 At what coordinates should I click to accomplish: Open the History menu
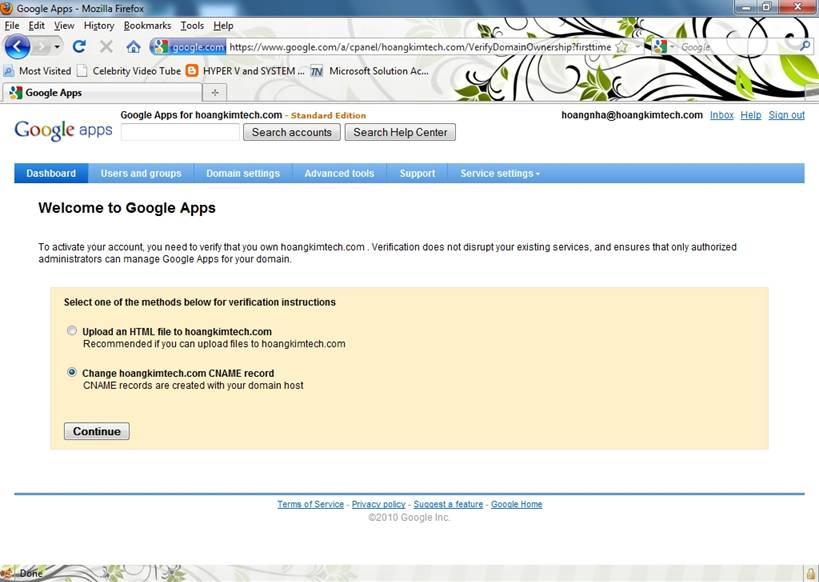pos(99,26)
